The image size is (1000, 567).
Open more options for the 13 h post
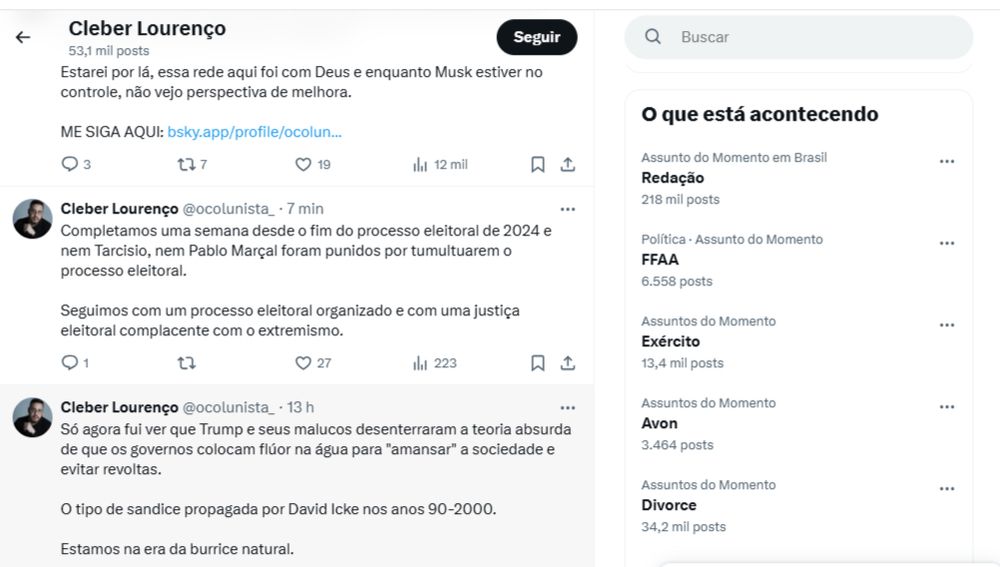[568, 408]
